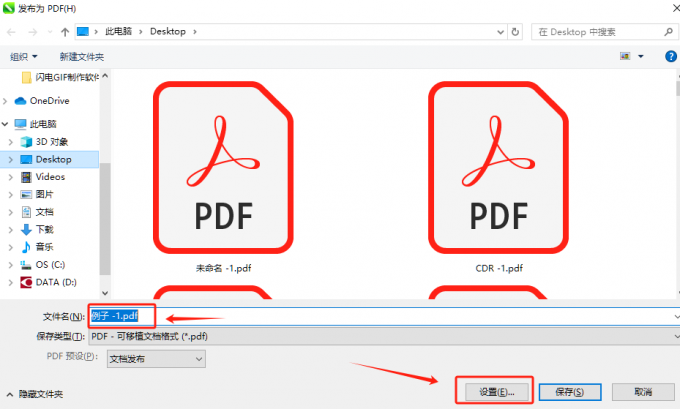Select Desktop in the navigation tree
The width and height of the screenshot is (680, 409).
point(46,160)
